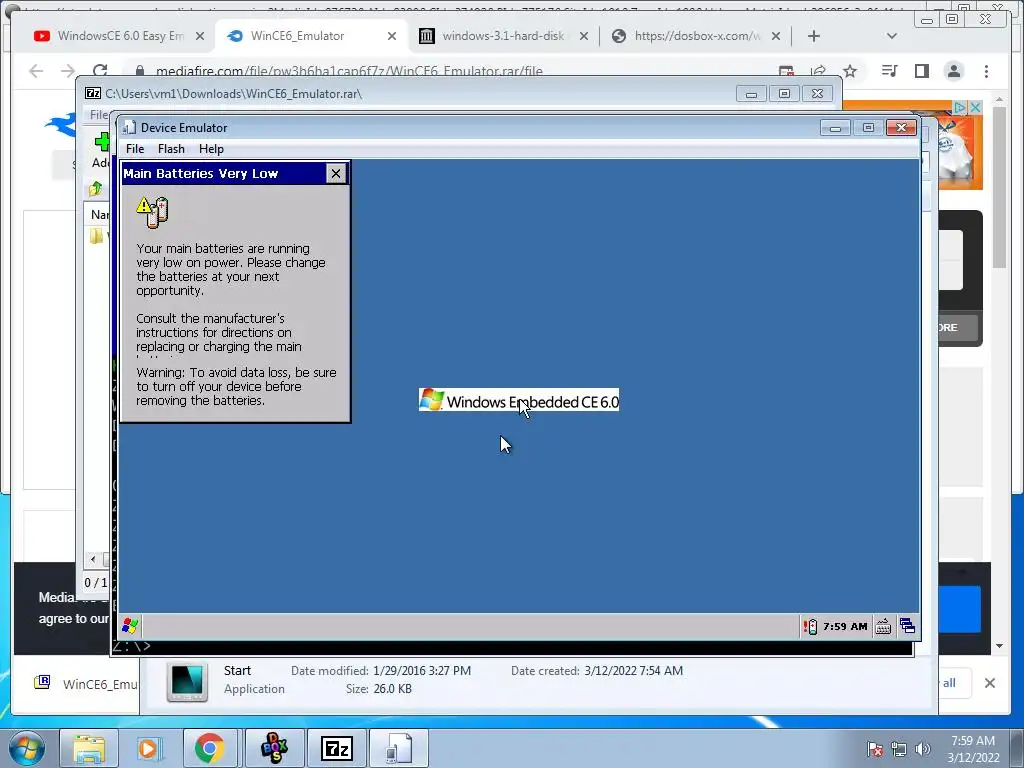The height and width of the screenshot is (768, 1024).
Task: Click the 7-Zip window title bar path
Action: tap(234, 94)
